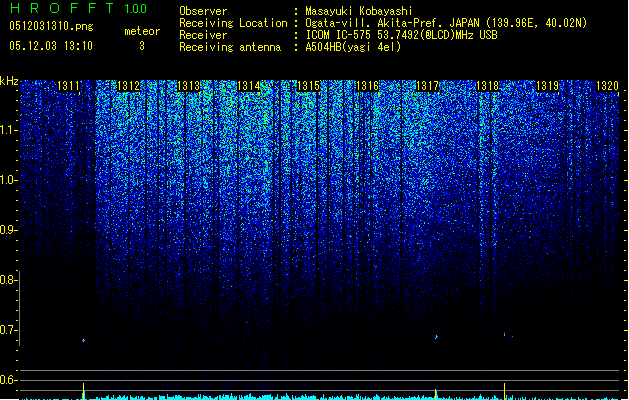Screen dimensions: 629x400
Task: Click the 1.1 kHz axis label
Action: (x=8, y=130)
